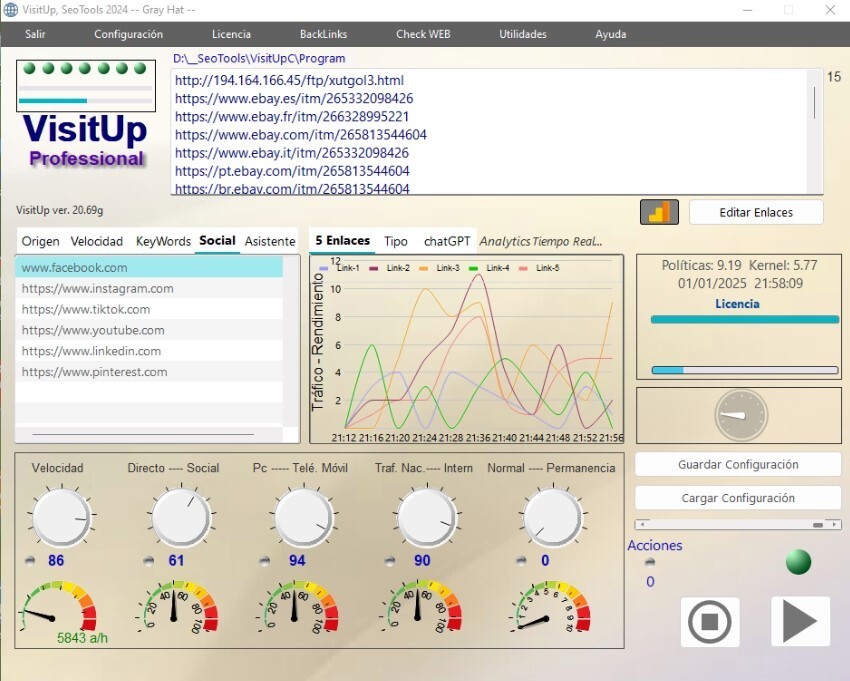850x681 pixels.
Task: Toggle the small LED beside value 94
Action: (x=265, y=561)
